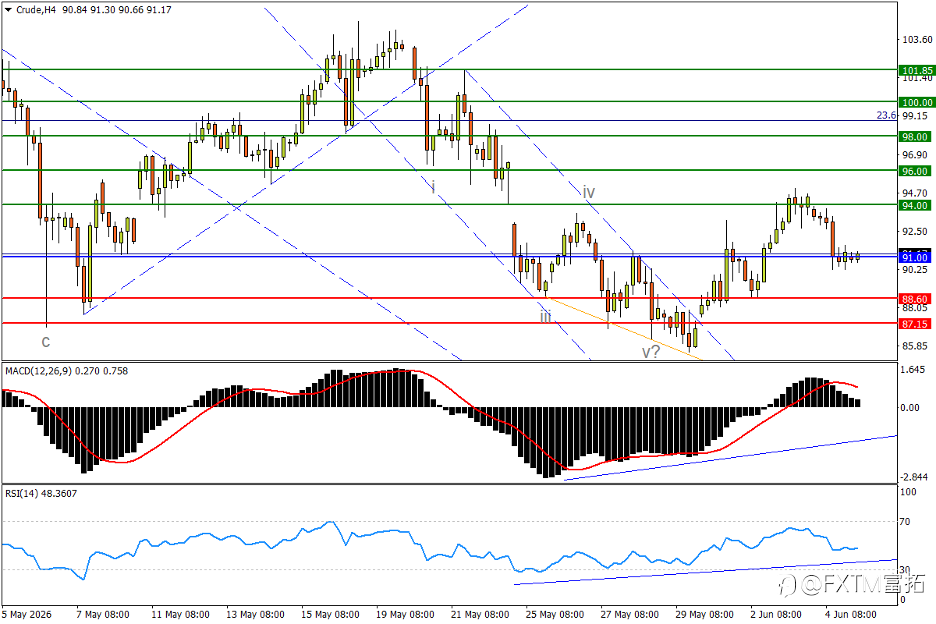Select the red 87.15 support level label
Viewport: 936px width, 624px height.
[x=915, y=324]
